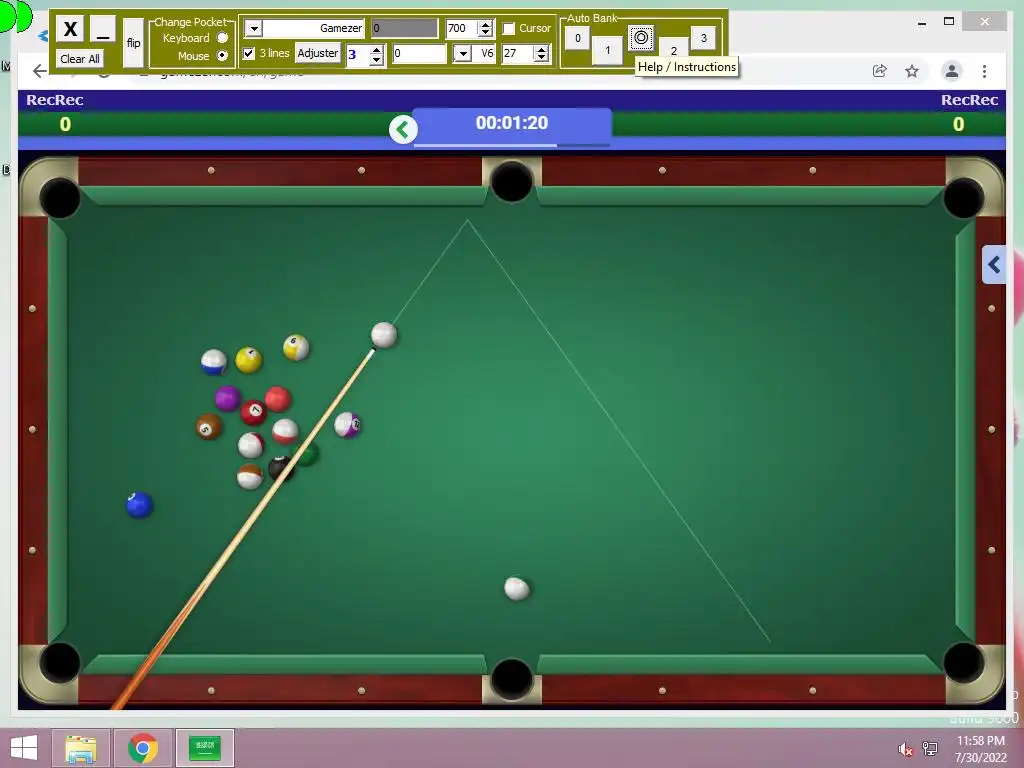Click the solid purple ball
The width and height of the screenshot is (1024, 768).
227,398
